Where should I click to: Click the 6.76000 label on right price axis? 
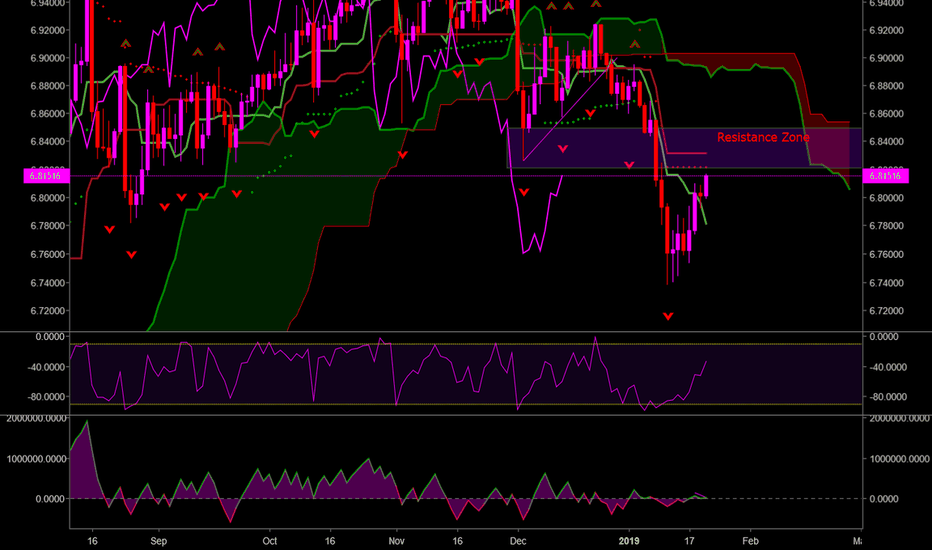click(x=886, y=254)
